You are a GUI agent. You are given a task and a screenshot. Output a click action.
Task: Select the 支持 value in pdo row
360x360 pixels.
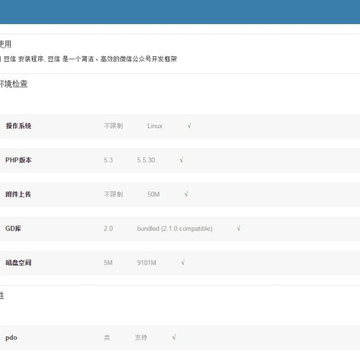coord(141,338)
